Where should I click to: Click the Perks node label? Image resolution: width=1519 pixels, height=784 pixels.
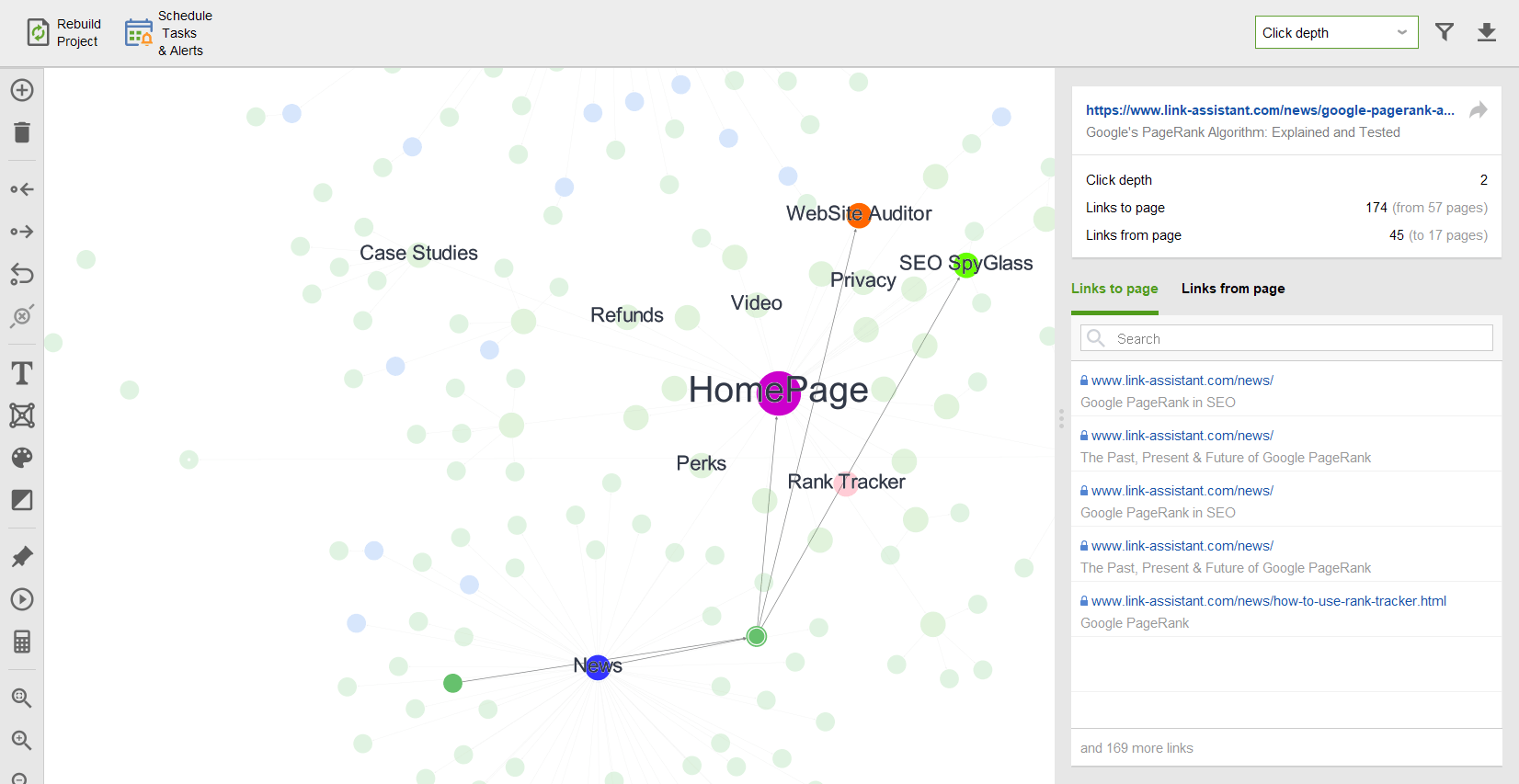(x=702, y=463)
